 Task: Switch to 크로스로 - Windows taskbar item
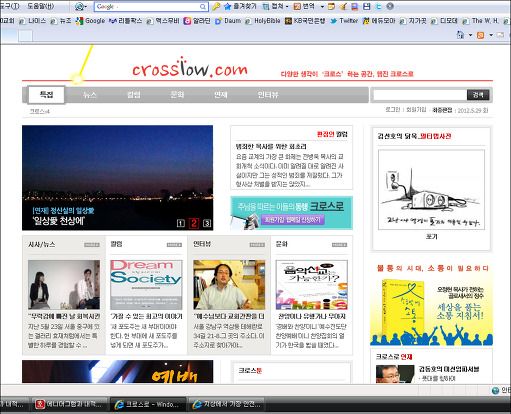(x=148, y=404)
